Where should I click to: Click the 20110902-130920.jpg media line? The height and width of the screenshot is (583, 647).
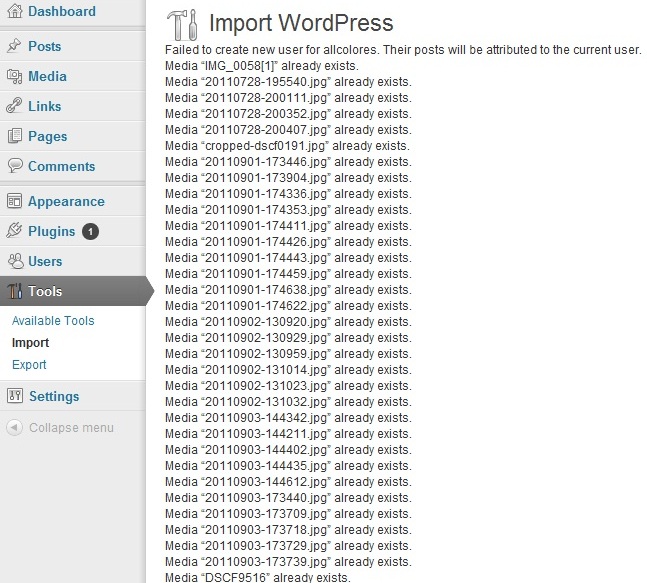pos(288,322)
